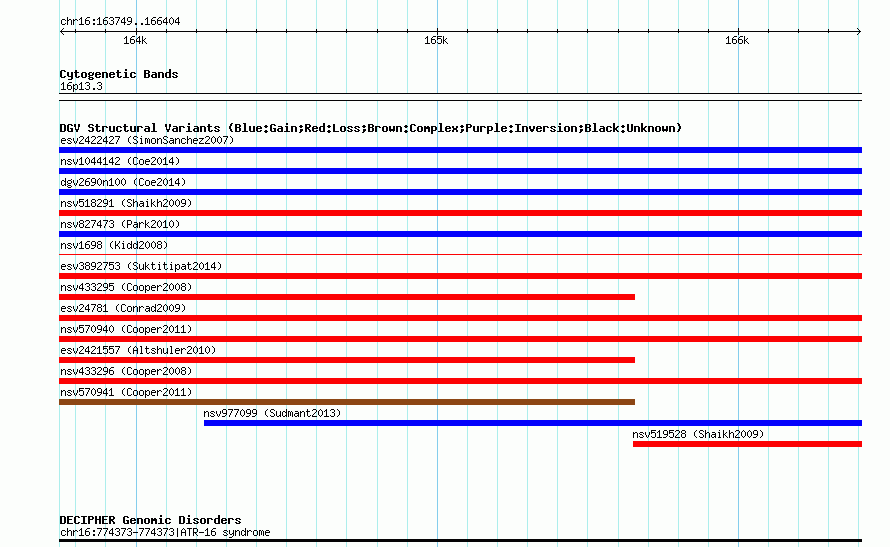
Task: Click the blue bar under nsv827473
Action: tap(460, 234)
